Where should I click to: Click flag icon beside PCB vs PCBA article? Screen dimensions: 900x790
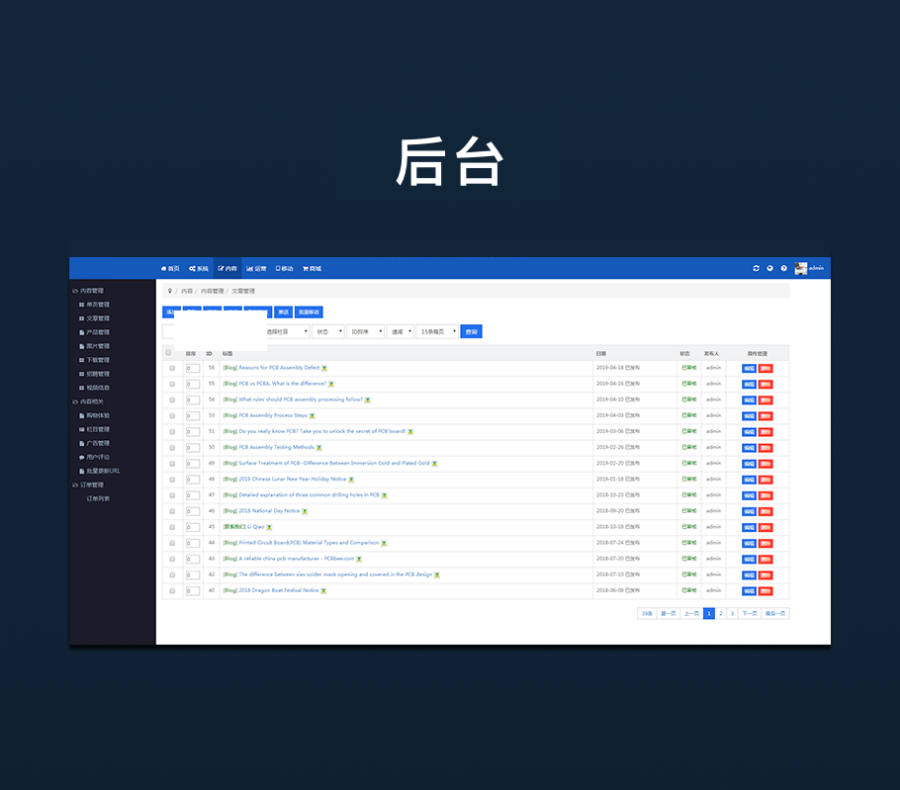point(331,384)
